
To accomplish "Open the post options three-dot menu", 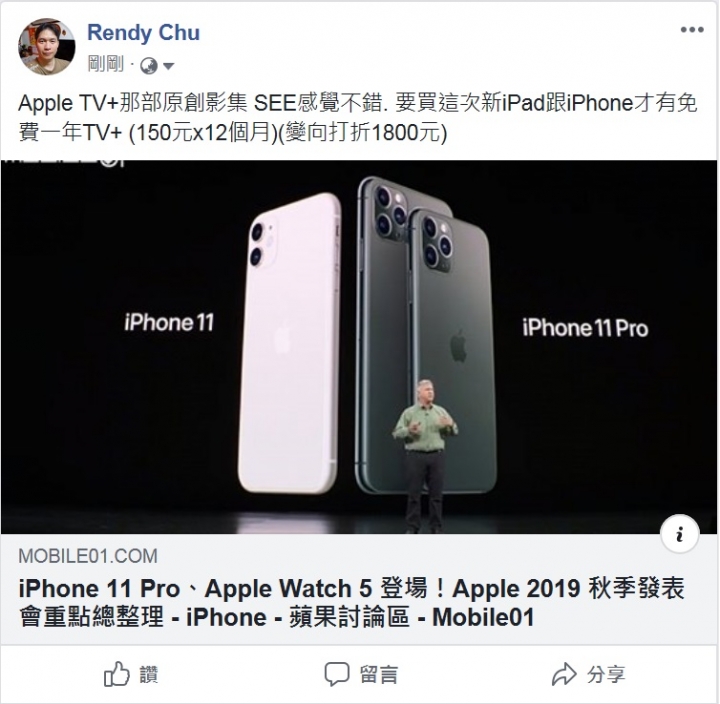I will 692,30.
